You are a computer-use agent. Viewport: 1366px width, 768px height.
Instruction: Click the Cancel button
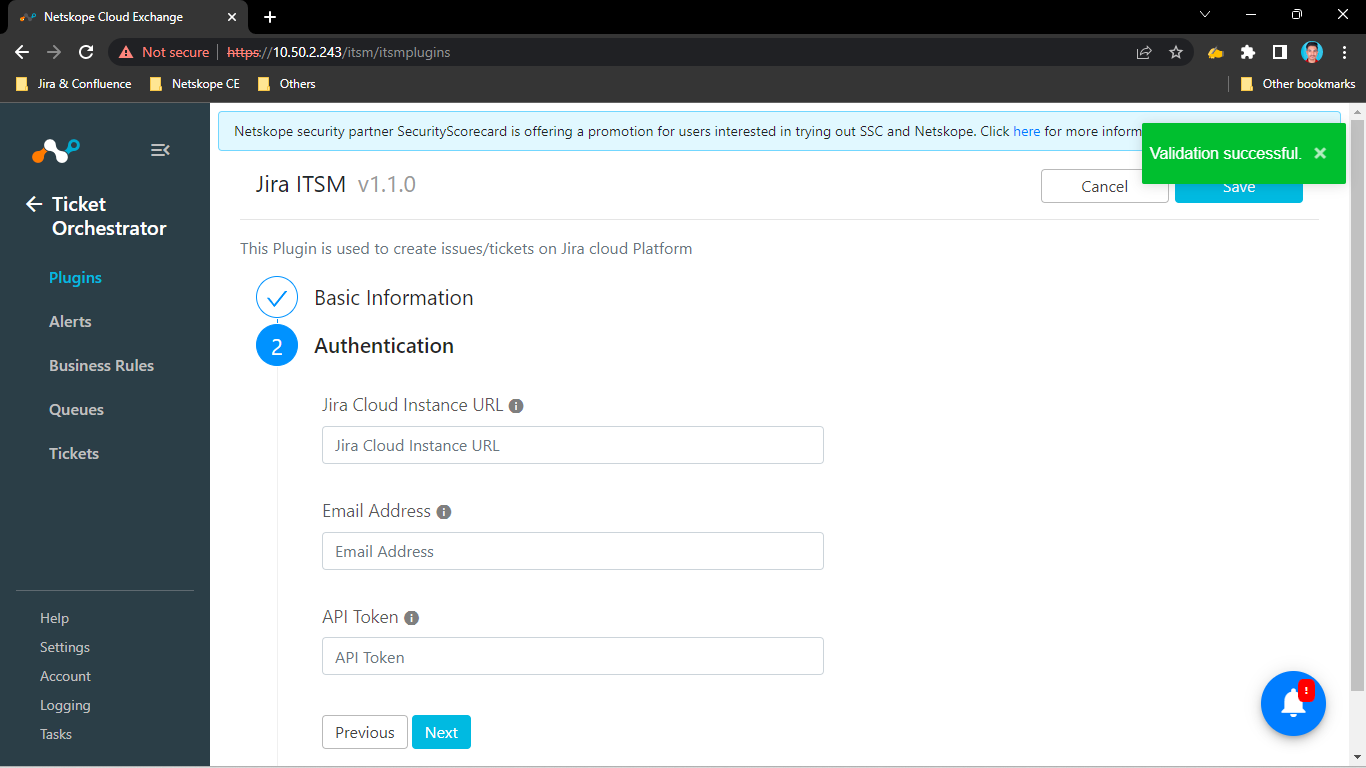[x=1105, y=187]
